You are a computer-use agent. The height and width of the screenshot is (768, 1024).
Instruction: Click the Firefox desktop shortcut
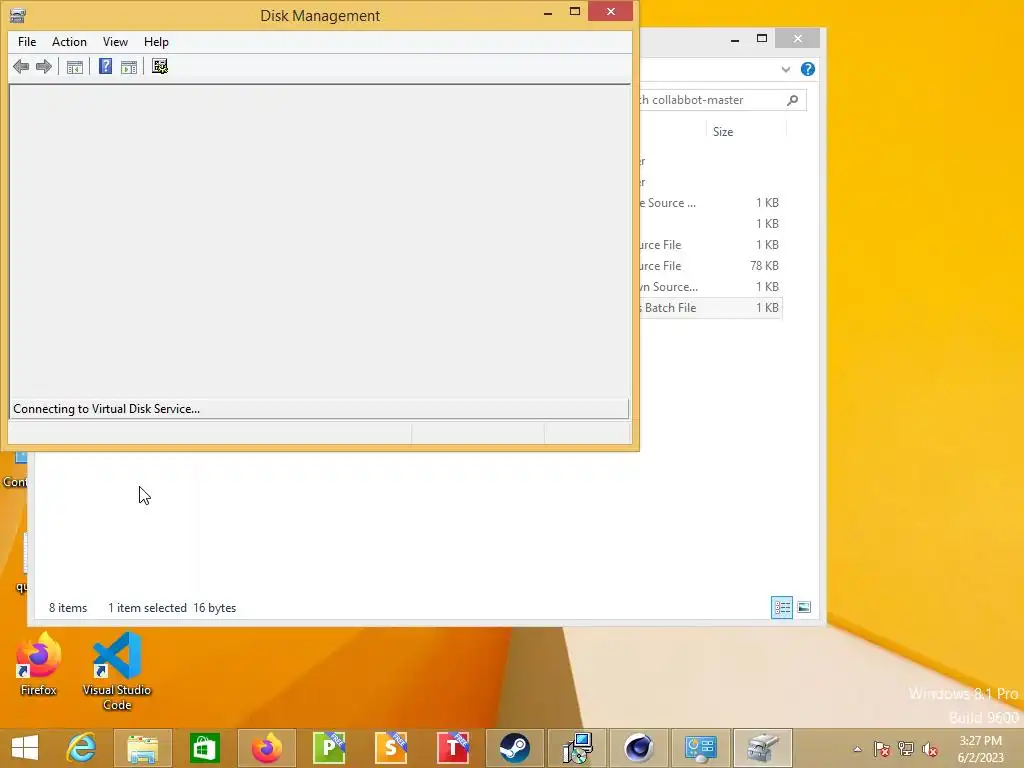click(x=39, y=665)
